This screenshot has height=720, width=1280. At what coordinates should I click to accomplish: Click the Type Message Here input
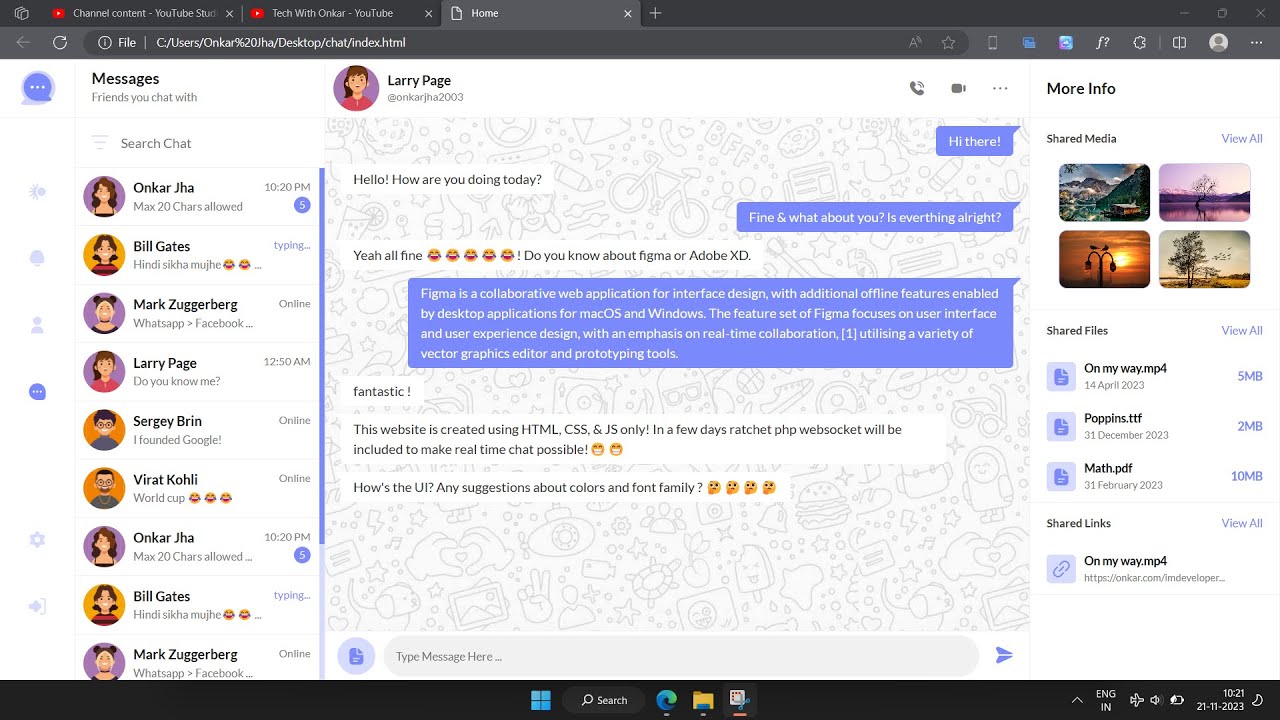[681, 656]
